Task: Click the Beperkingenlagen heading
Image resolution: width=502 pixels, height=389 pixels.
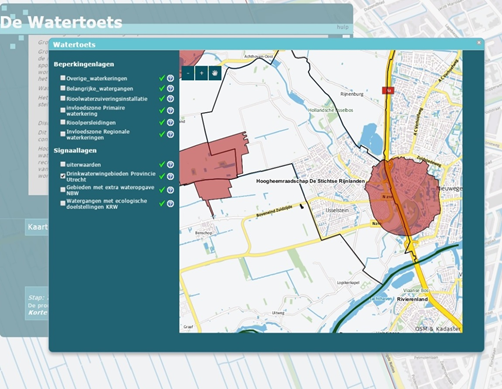Action: pos(84,64)
